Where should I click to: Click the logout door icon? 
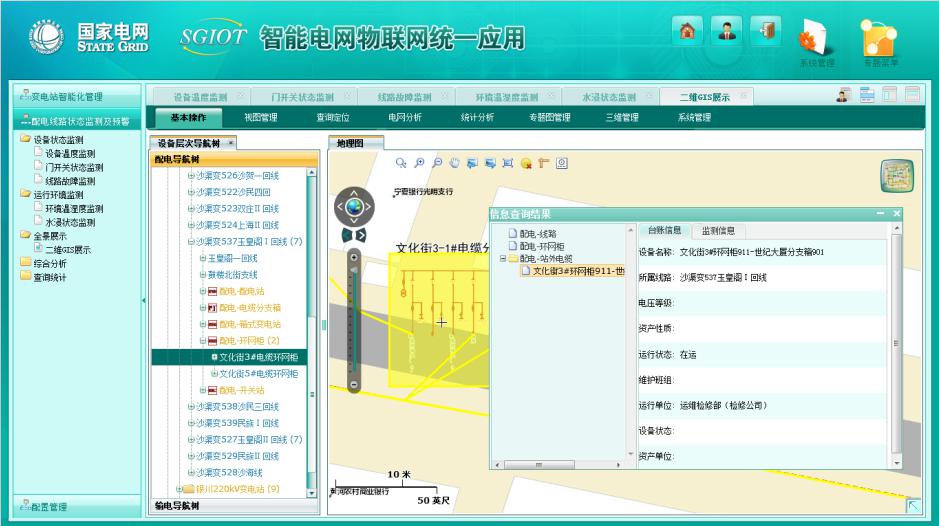coord(767,31)
